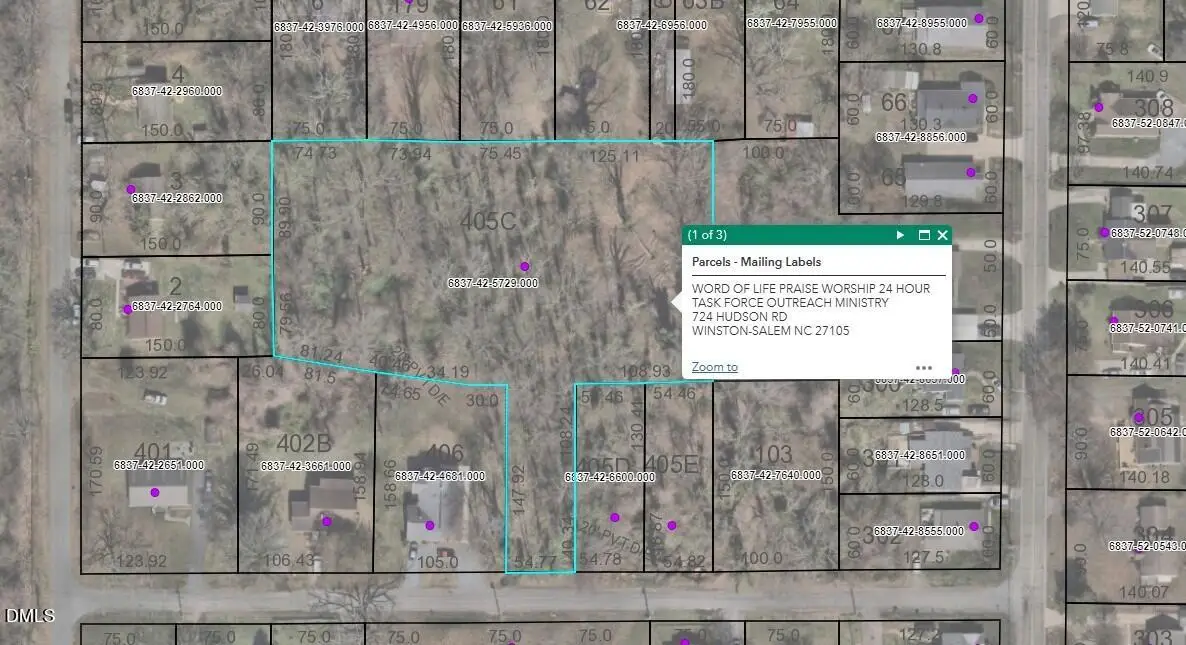Click purple marker on parcel 3
This screenshot has width=1186, height=645.
tap(130, 189)
